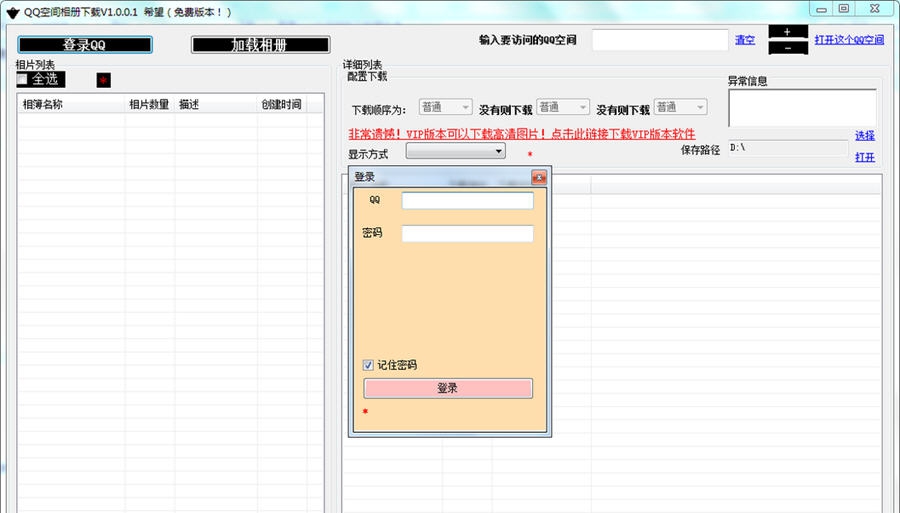
Task: Open the first 没有则下载 dropdown
Action: (562, 107)
